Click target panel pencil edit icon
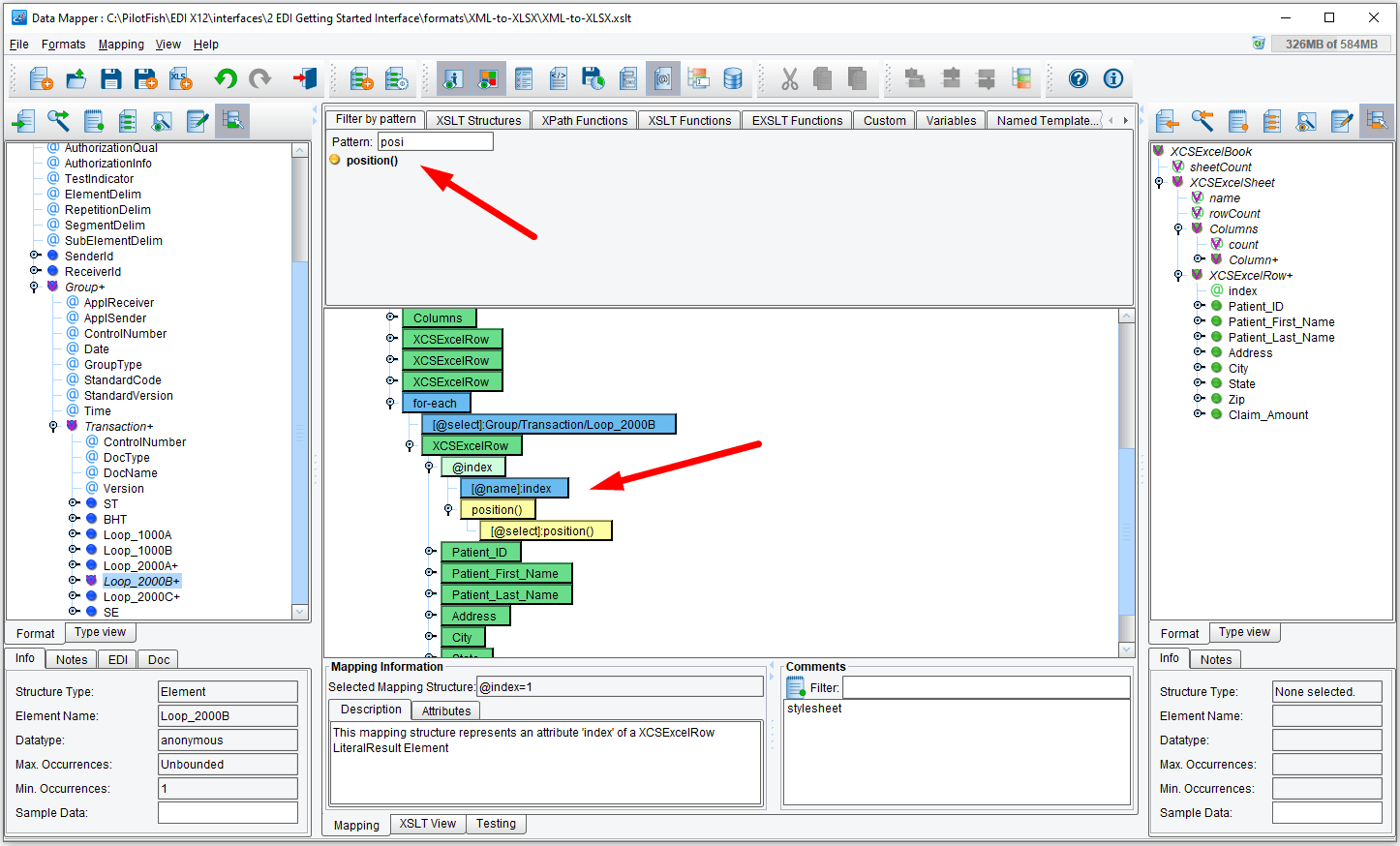The height and width of the screenshot is (846, 1400). coord(1341,121)
